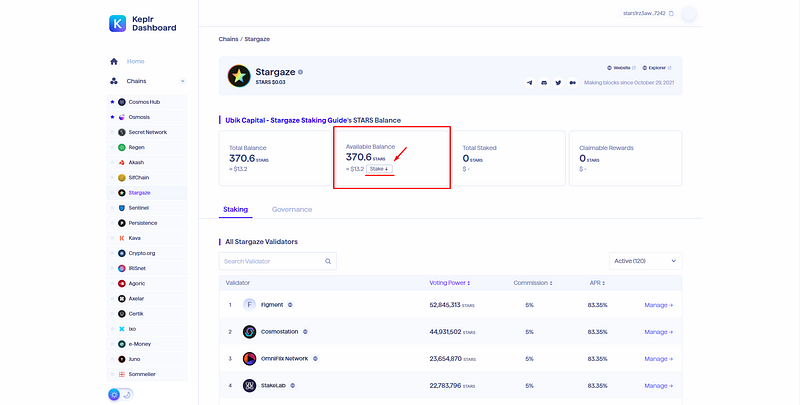Open the Stargaze Website link
Viewport: 800px width, 405px height.
[621, 68]
